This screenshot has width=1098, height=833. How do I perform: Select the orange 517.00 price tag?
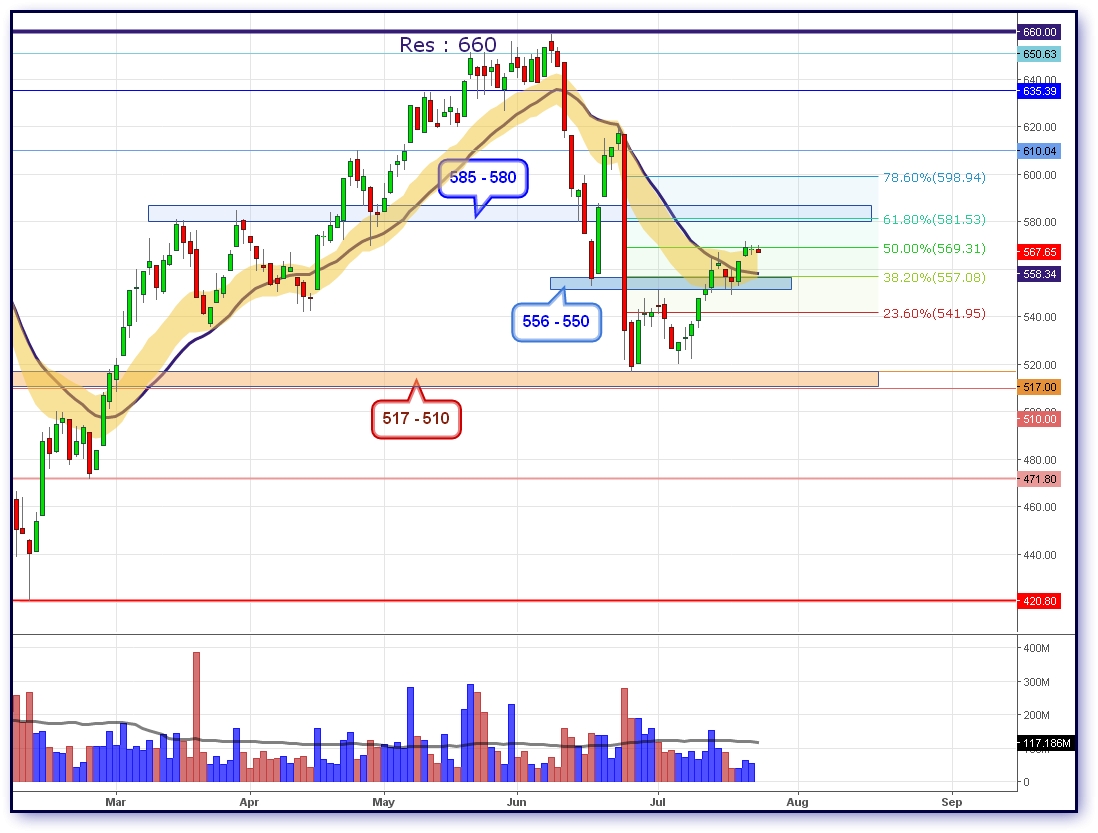[1040, 387]
